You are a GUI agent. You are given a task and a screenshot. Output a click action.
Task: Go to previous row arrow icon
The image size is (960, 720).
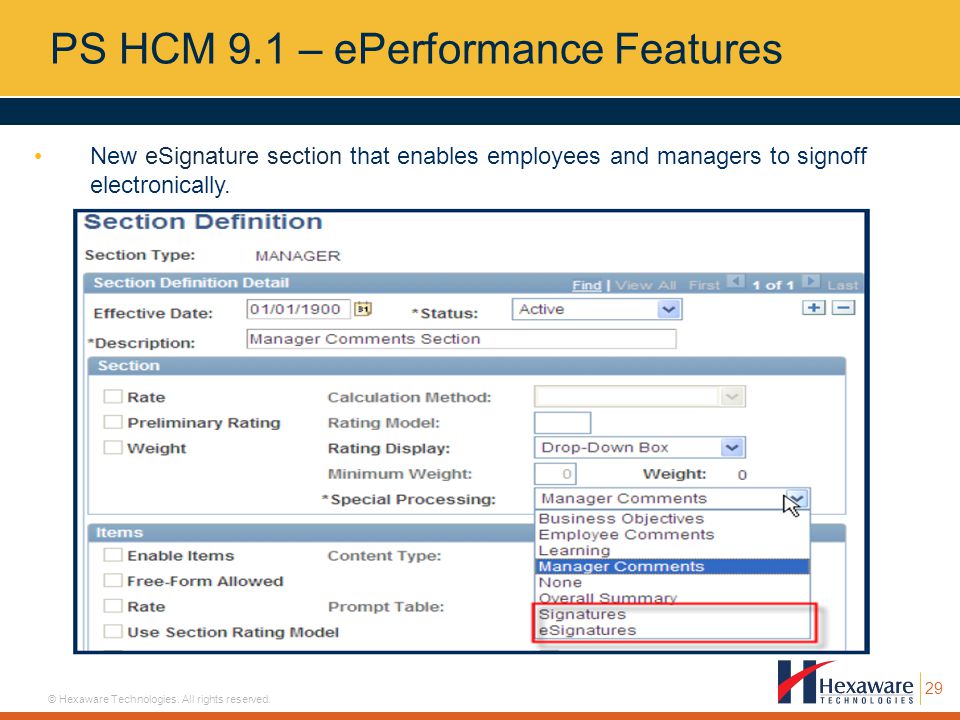pos(735,281)
